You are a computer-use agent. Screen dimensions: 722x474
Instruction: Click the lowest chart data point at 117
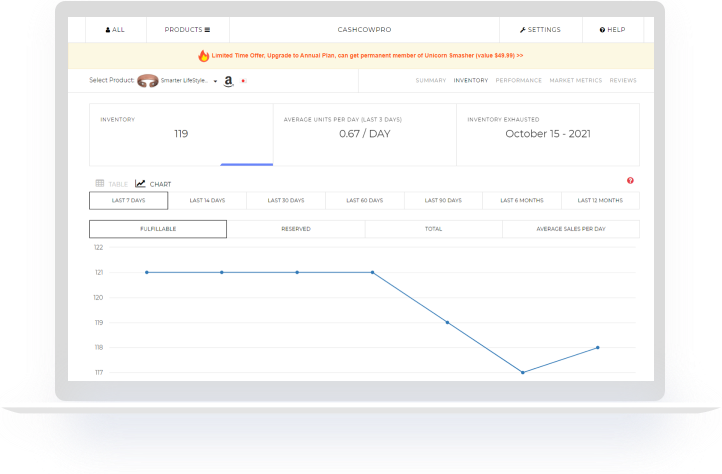tap(523, 373)
